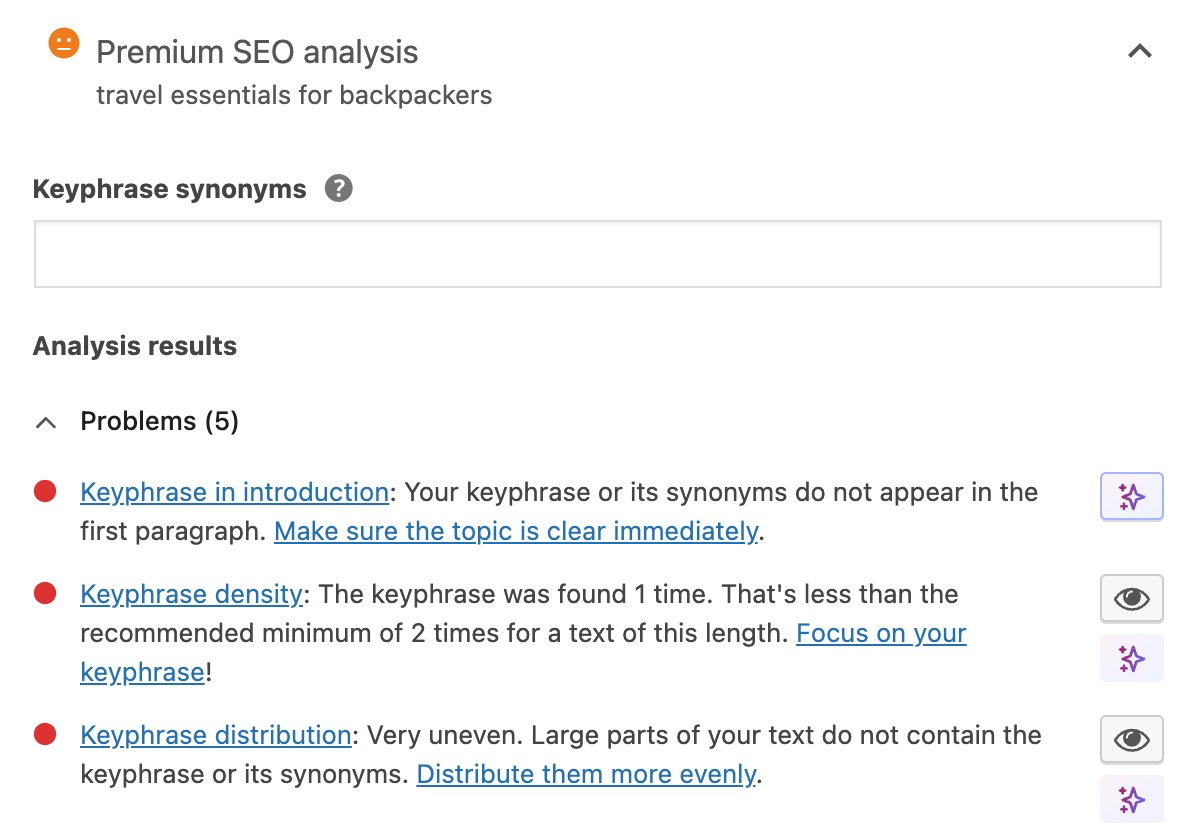Toggle the eye highlight for Keyphrase density
Screen dimensions: 1190x836
tap(1131, 598)
